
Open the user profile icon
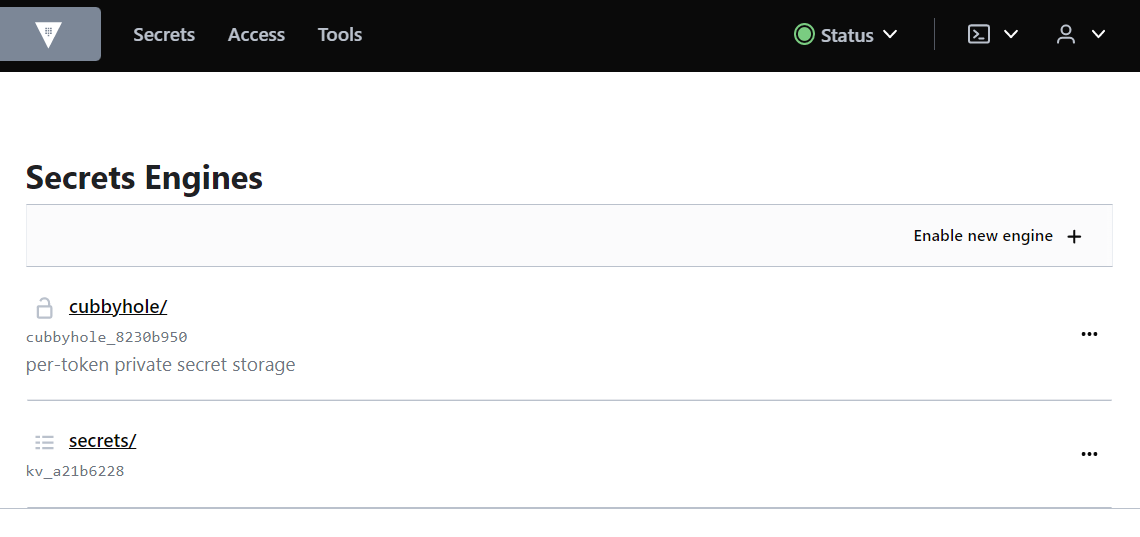[x=1066, y=34]
